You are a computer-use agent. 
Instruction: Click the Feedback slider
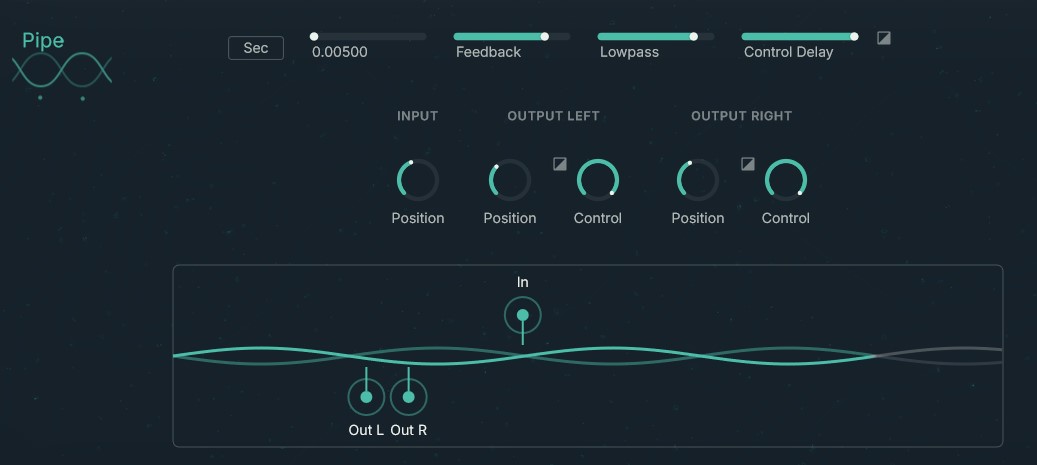[511, 37]
